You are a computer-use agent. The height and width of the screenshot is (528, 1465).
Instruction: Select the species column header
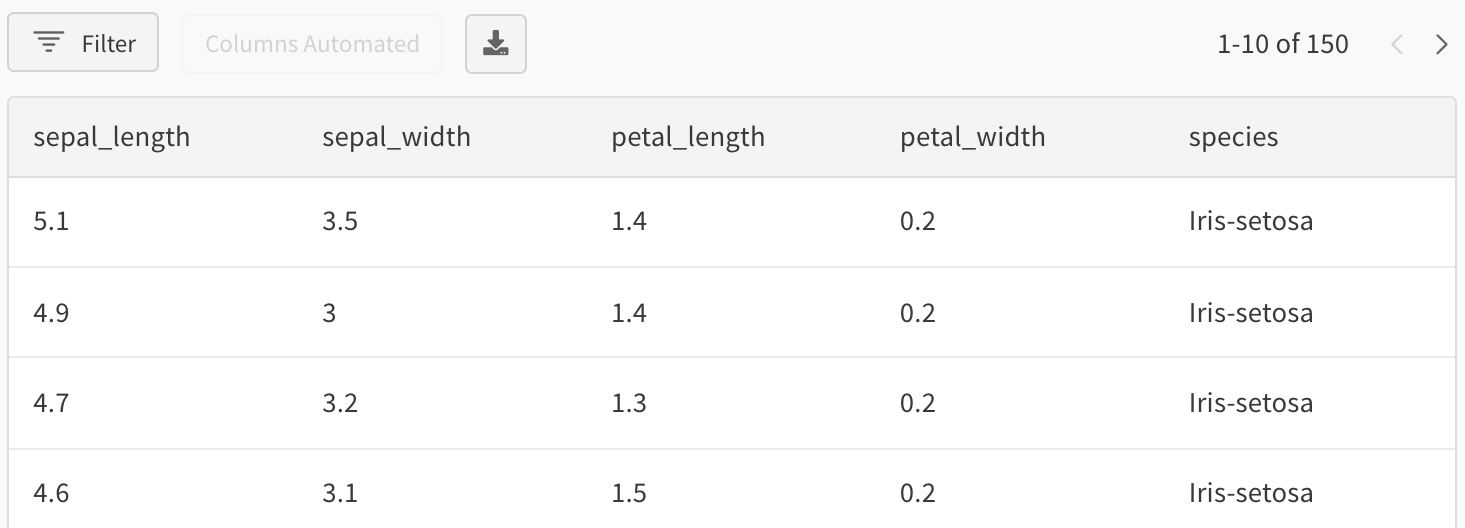[x=1233, y=137]
